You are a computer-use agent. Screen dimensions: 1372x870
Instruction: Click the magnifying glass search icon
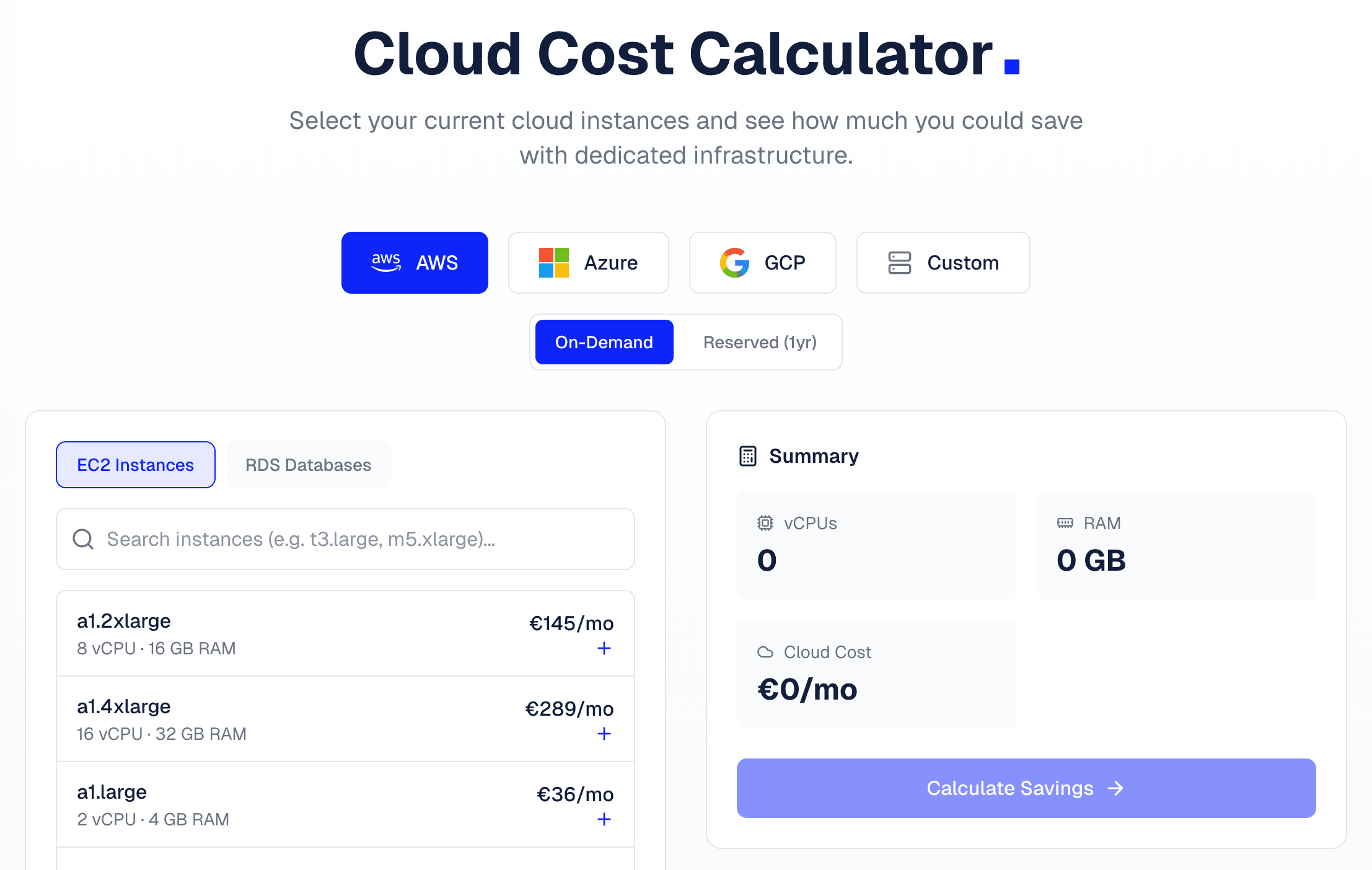83,539
